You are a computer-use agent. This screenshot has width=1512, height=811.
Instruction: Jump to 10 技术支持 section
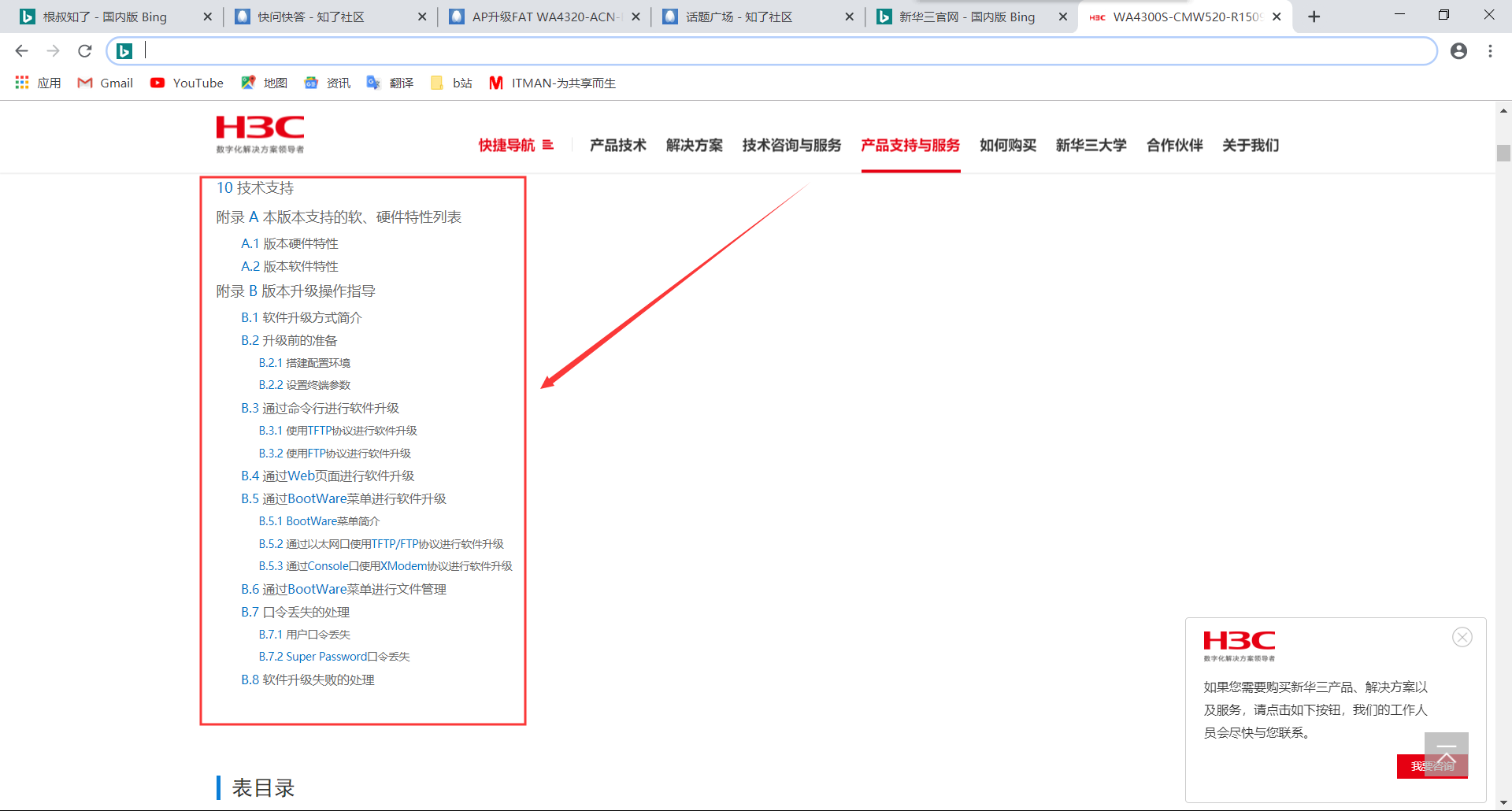255,188
